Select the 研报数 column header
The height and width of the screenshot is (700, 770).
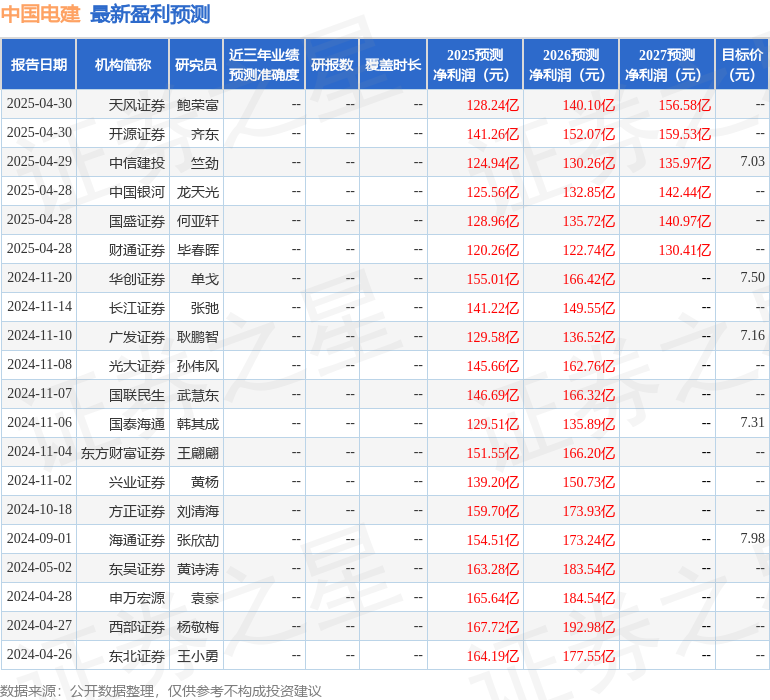pyautogui.click(x=332, y=64)
